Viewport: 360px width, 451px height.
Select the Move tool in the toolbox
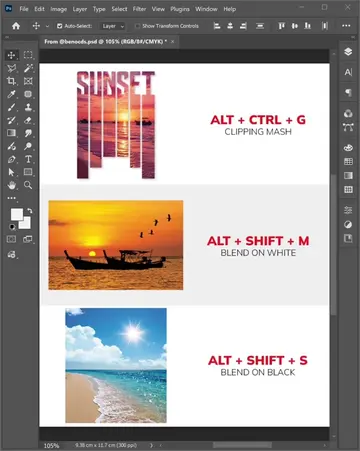(11, 55)
